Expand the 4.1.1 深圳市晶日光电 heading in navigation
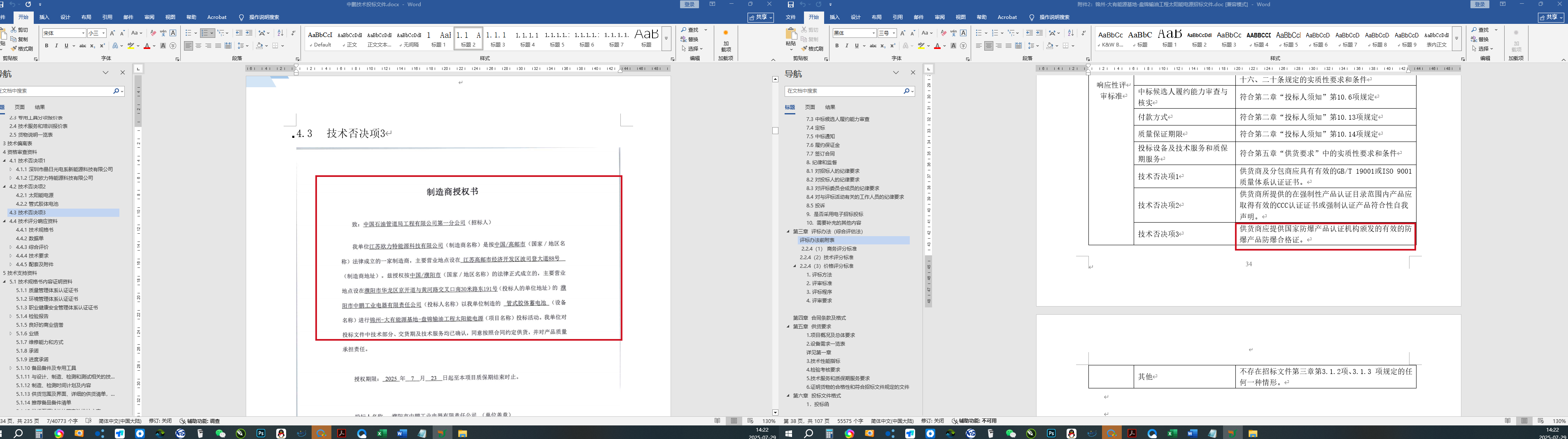 click(x=10, y=169)
